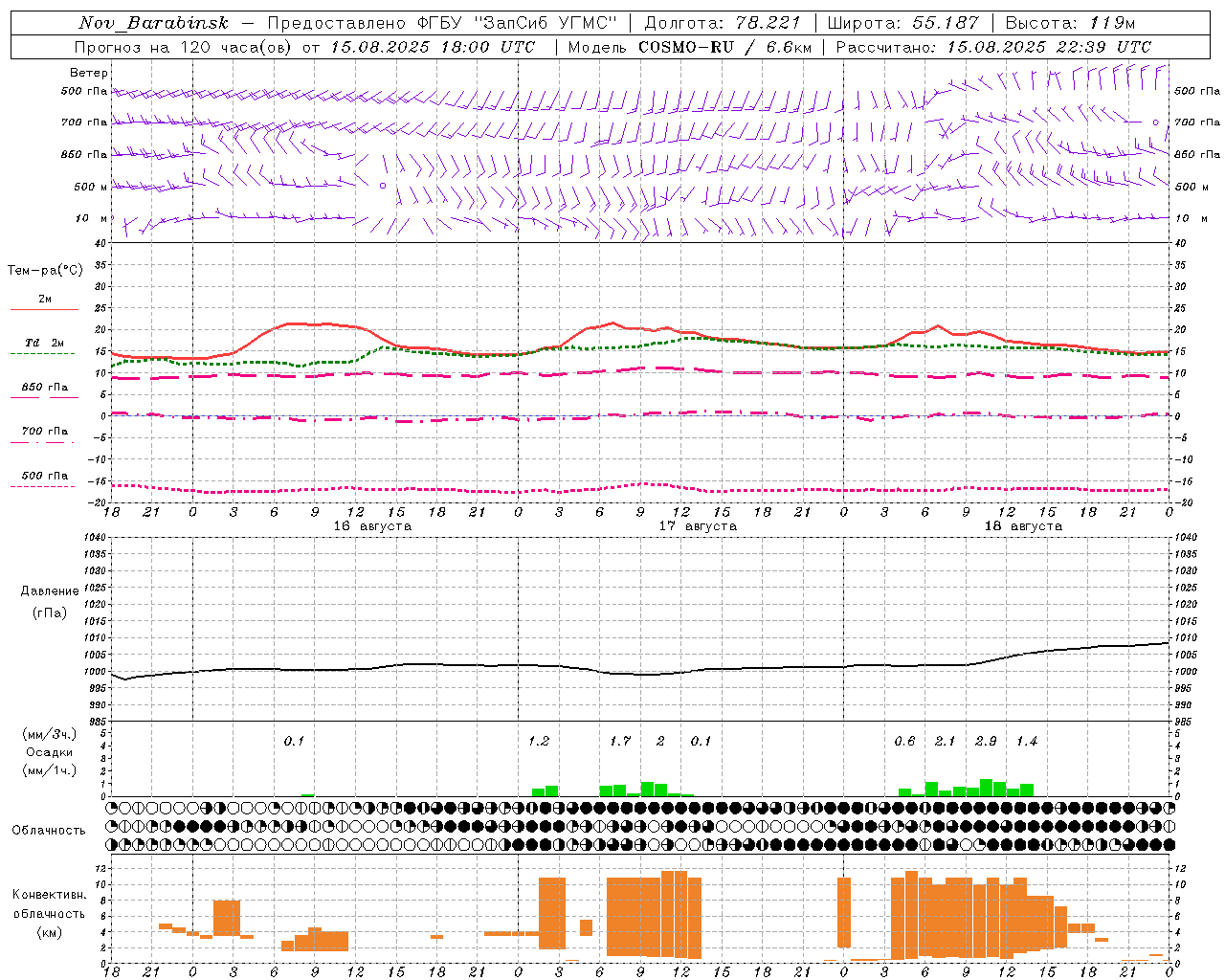Click the Модель COSMO-RU / 6.6км text
Screen dimensions: 1225x980
point(690,47)
